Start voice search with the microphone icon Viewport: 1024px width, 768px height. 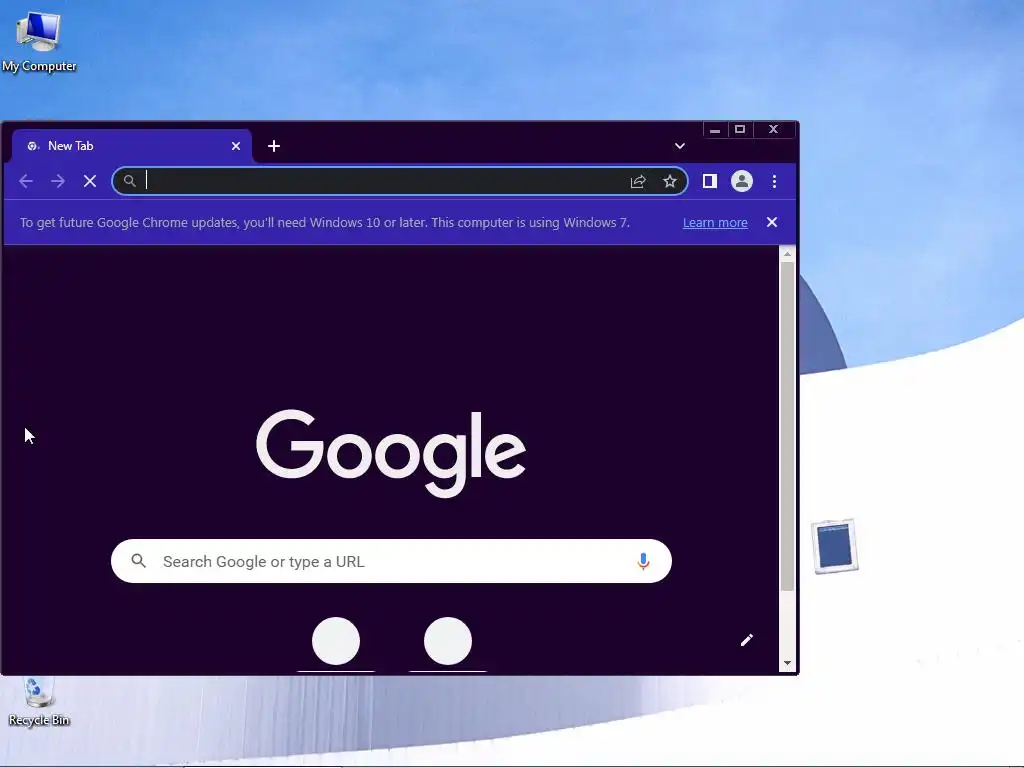[643, 561]
